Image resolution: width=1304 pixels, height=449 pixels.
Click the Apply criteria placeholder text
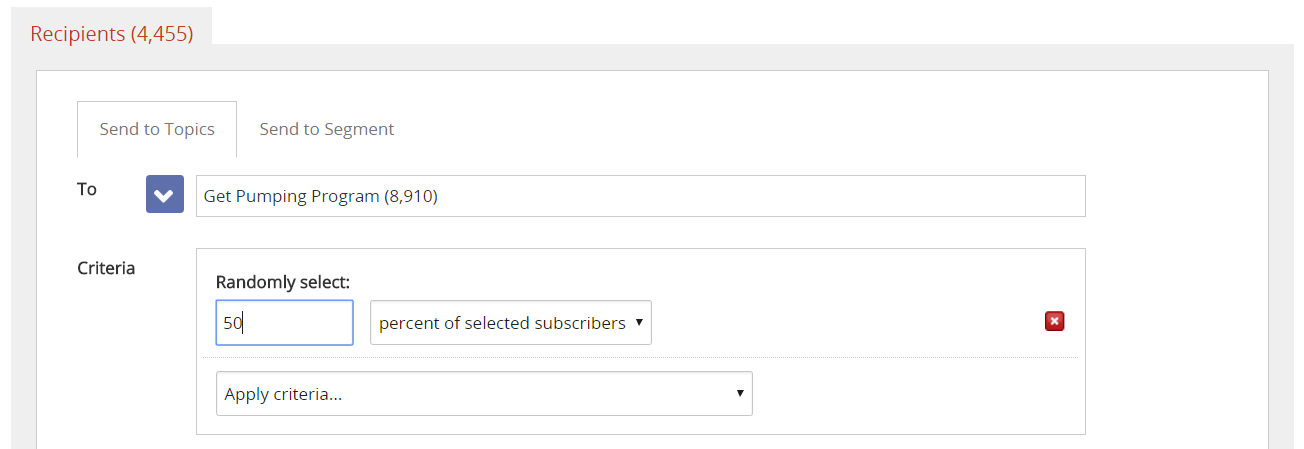(284, 394)
